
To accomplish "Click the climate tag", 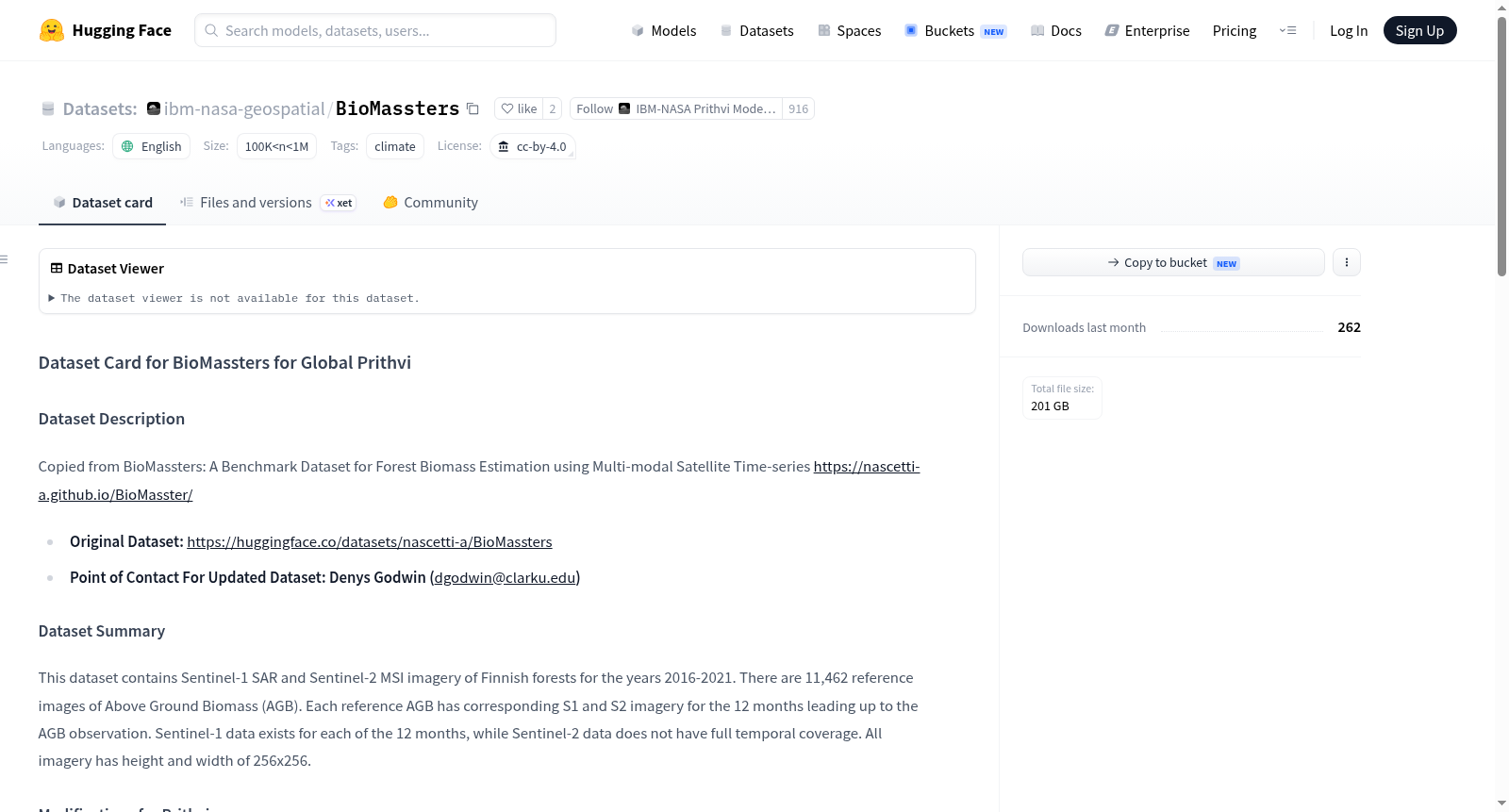I will [x=395, y=146].
